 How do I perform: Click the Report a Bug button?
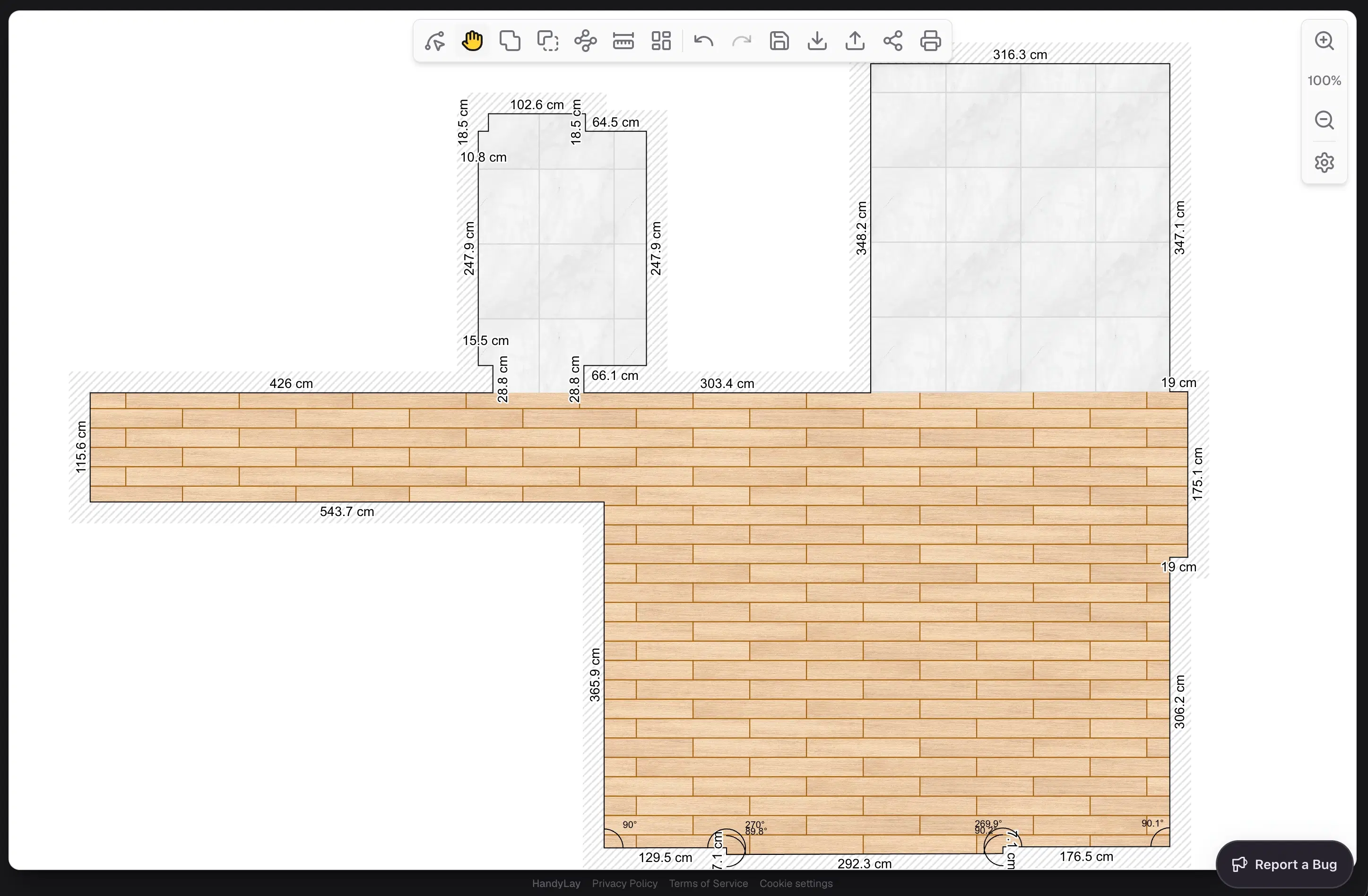[1285, 864]
